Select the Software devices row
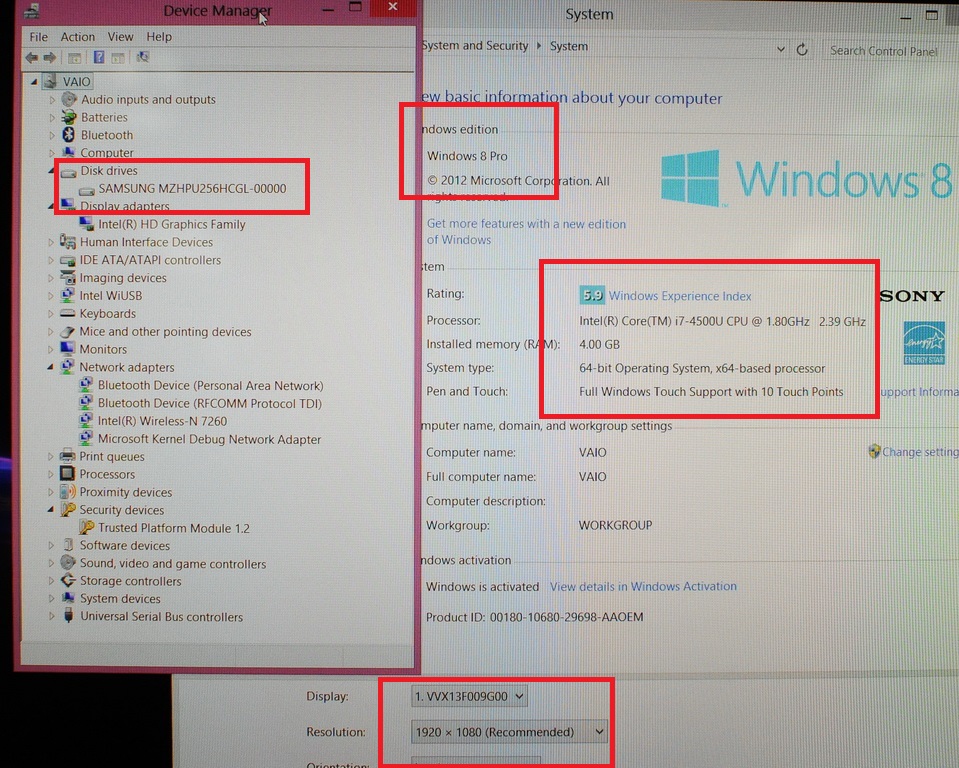 coord(125,545)
